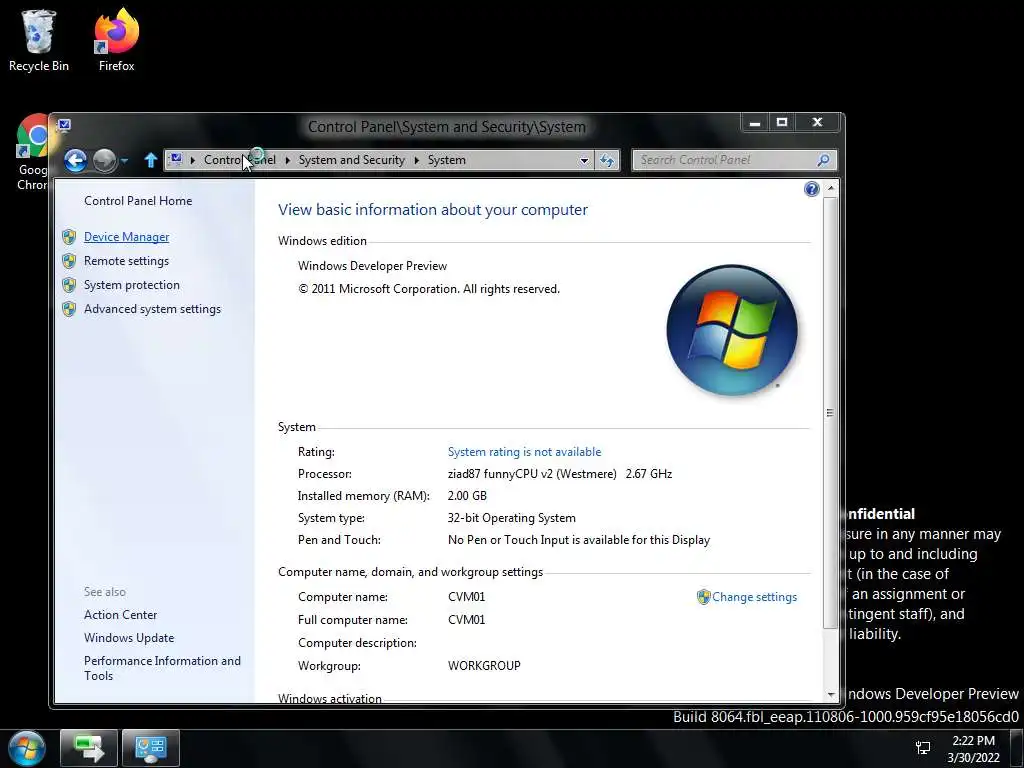Open Advanced system settings
Viewport: 1024px width, 768px height.
[152, 309]
